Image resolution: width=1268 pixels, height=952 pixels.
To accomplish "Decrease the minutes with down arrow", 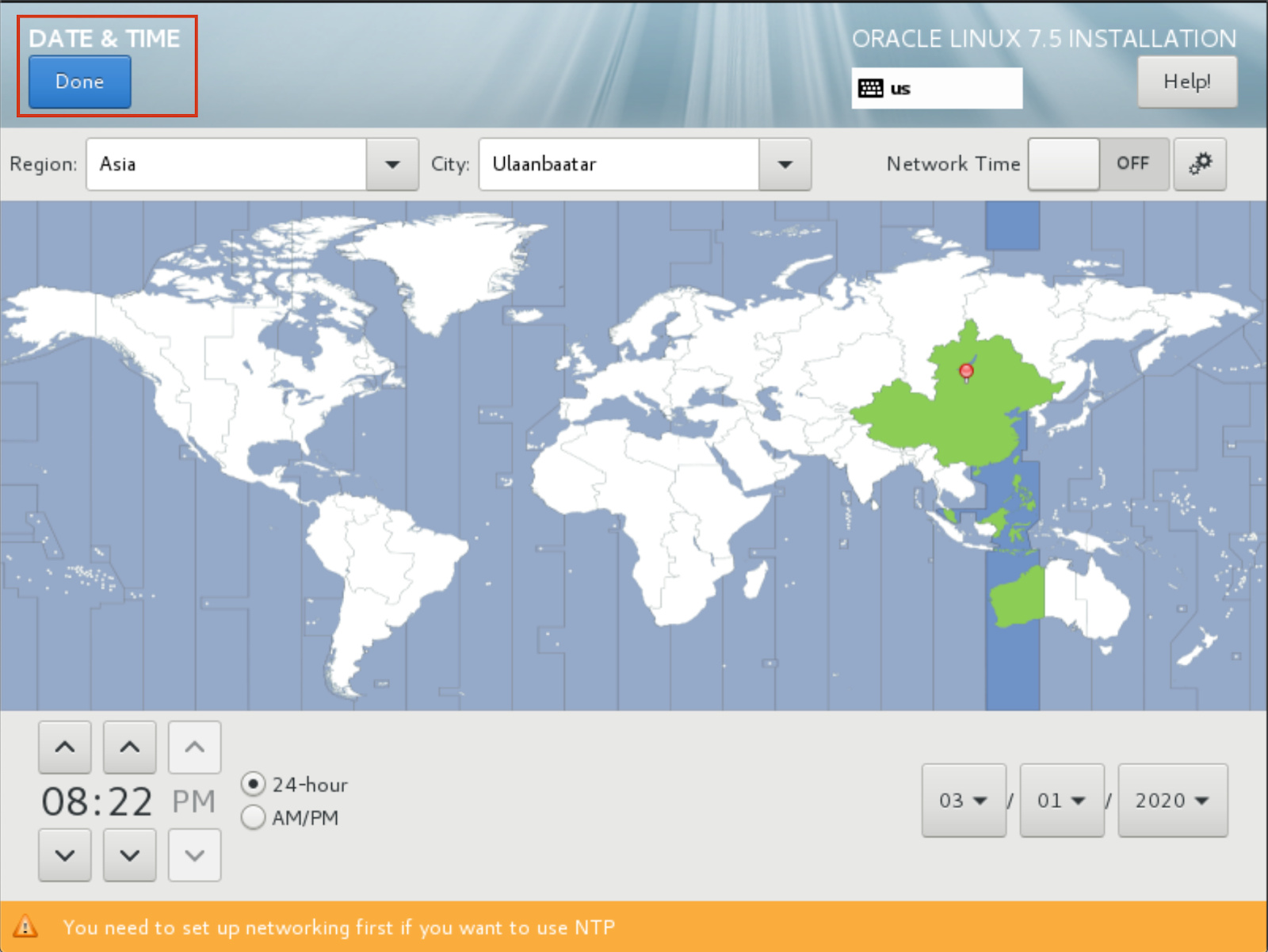I will tap(130, 855).
